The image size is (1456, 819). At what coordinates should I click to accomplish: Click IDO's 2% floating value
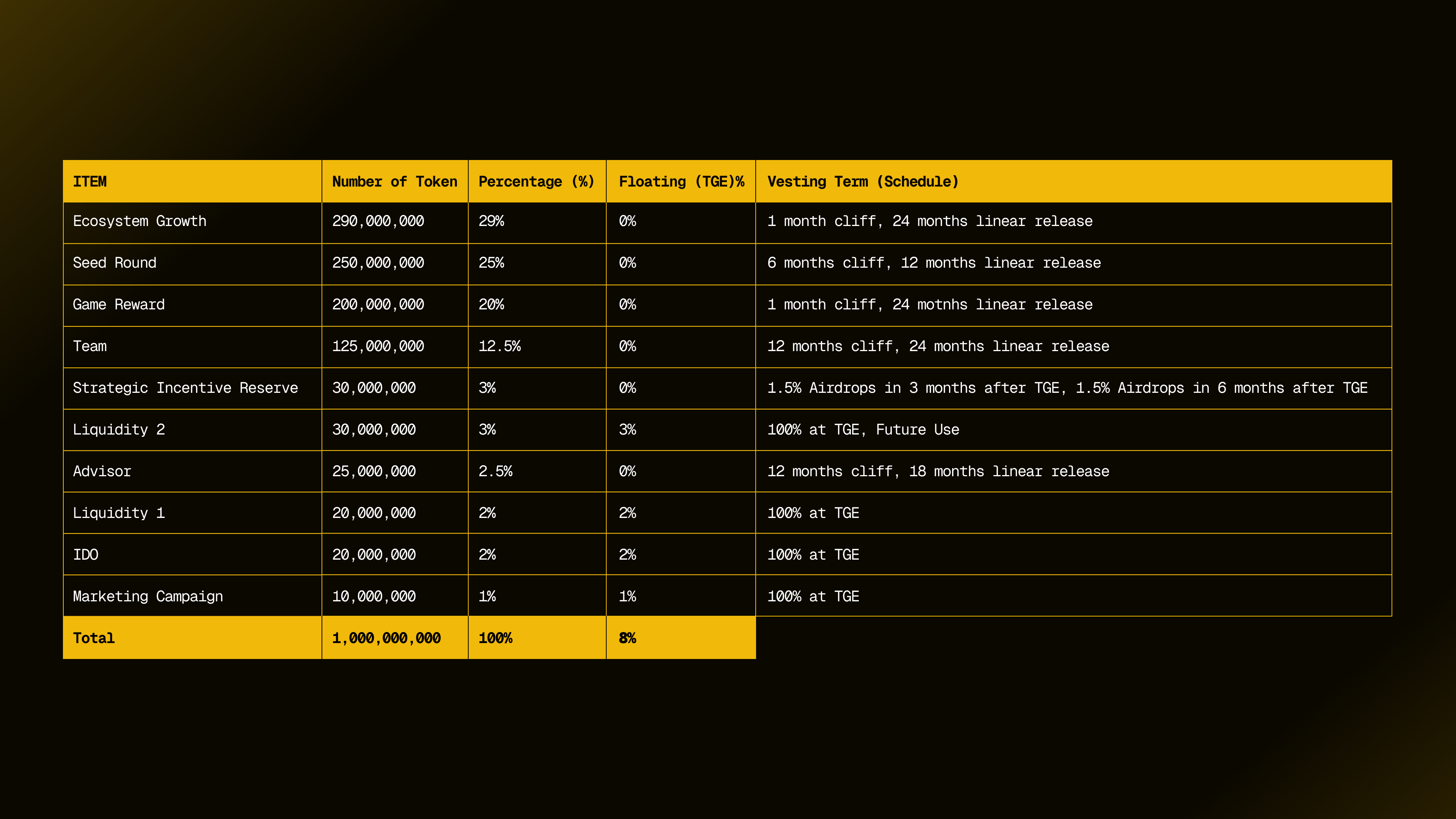tap(628, 554)
